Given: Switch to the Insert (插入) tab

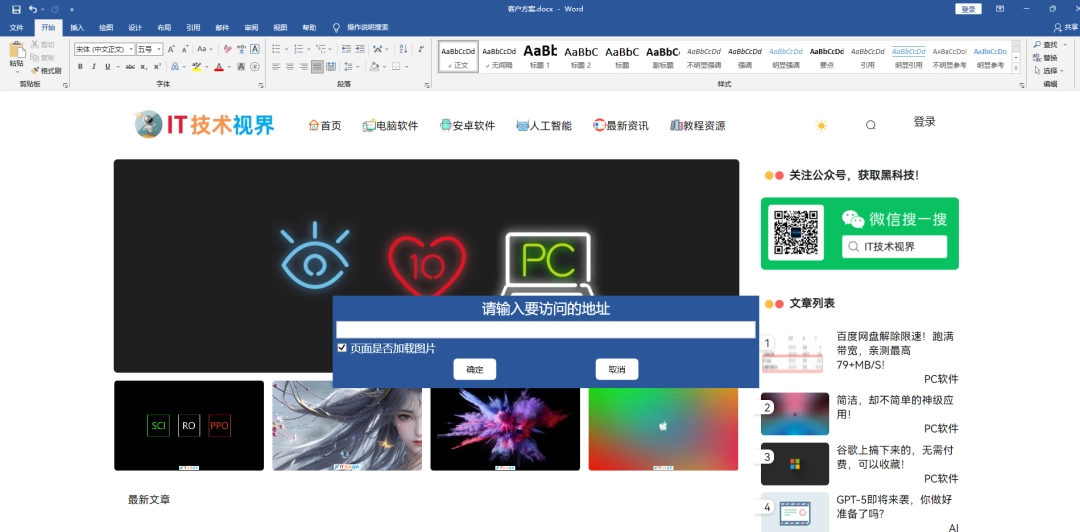Looking at the screenshot, I should click(x=77, y=28).
